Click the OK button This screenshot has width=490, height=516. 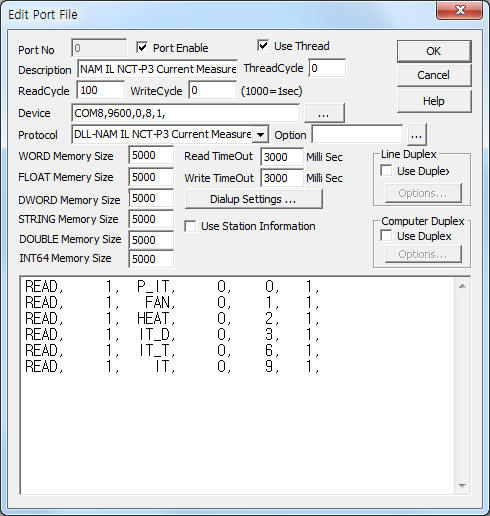coord(434,51)
